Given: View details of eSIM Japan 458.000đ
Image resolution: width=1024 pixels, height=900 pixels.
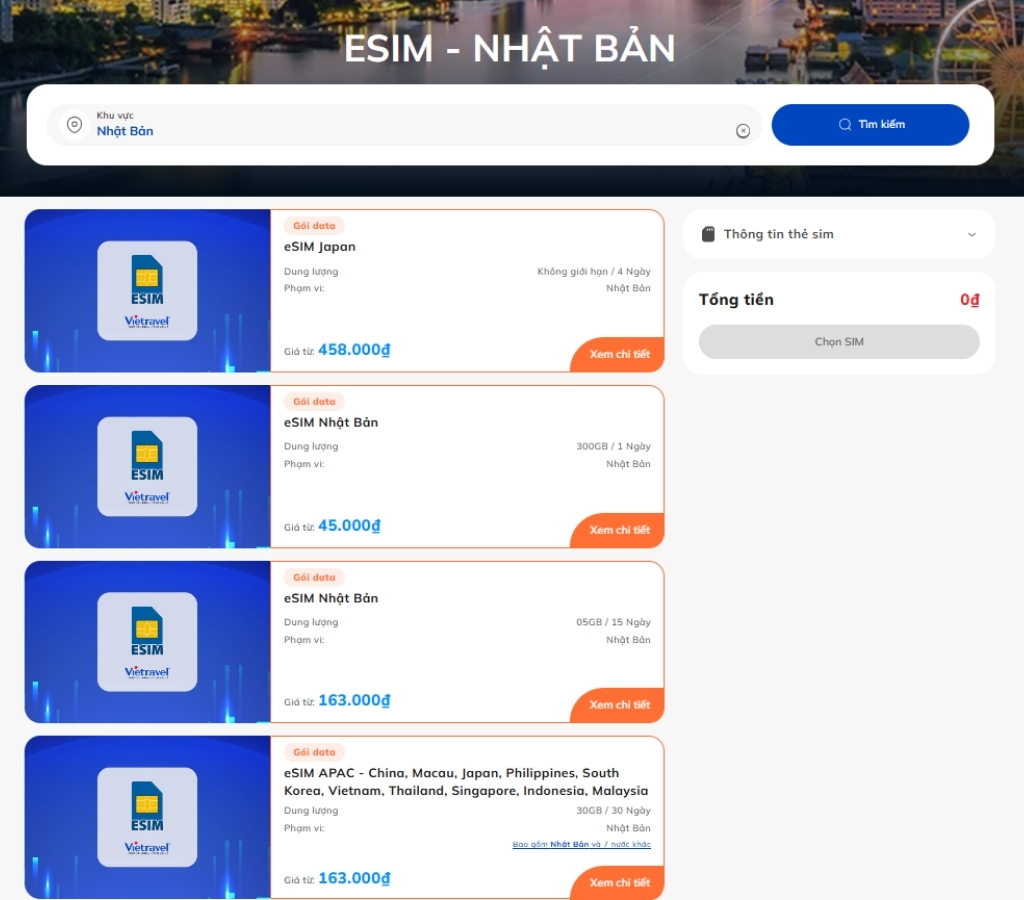Looking at the screenshot, I should [618, 354].
